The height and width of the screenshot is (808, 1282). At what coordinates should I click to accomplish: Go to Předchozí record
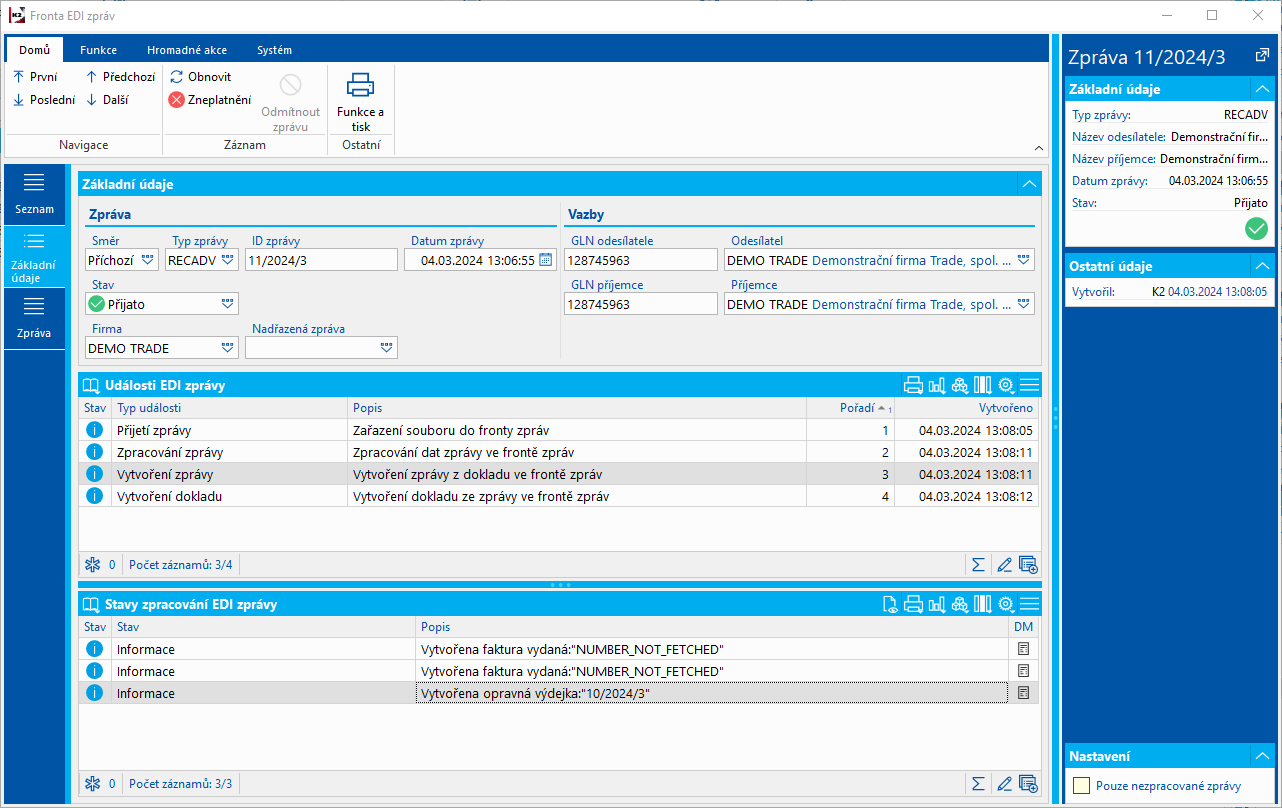(120, 77)
